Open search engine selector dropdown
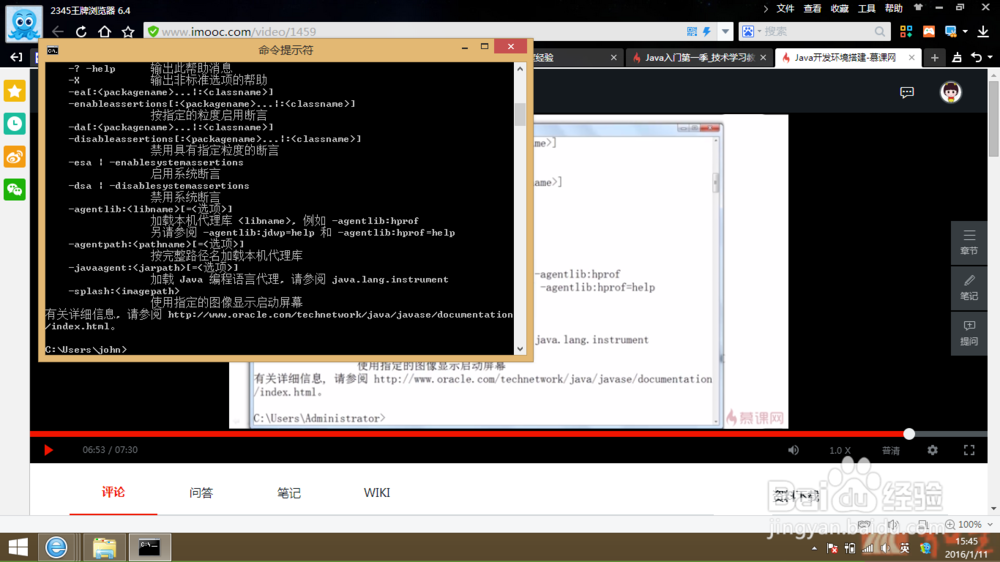 (751, 31)
